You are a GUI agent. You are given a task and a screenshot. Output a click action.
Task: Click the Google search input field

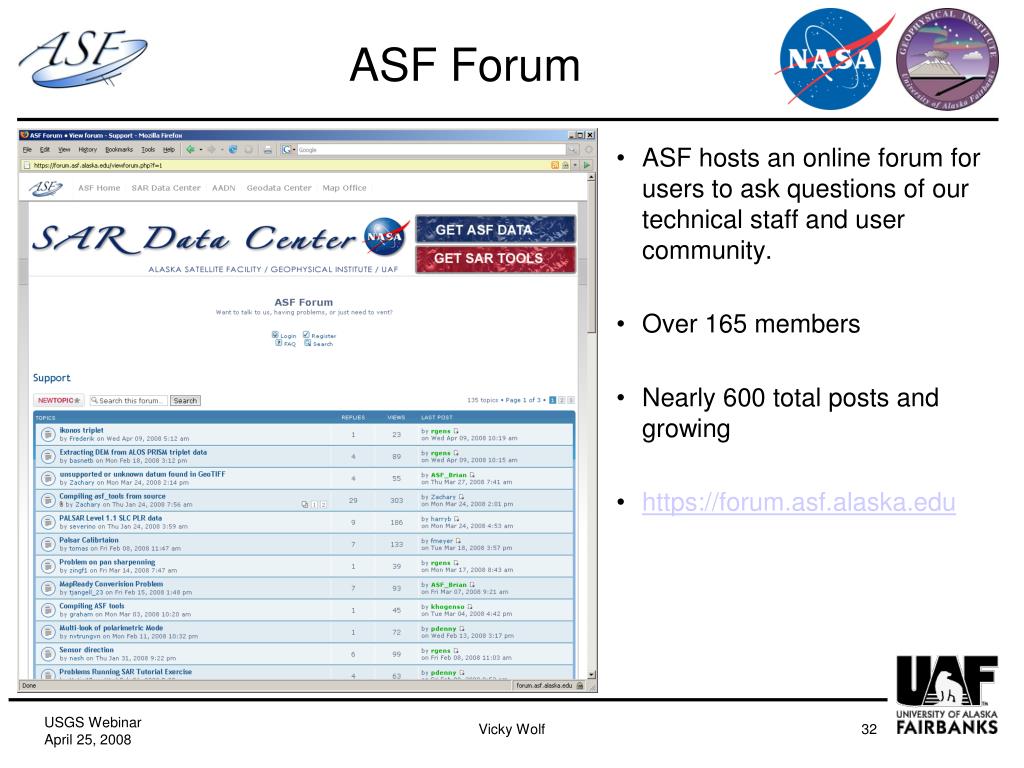click(x=431, y=150)
